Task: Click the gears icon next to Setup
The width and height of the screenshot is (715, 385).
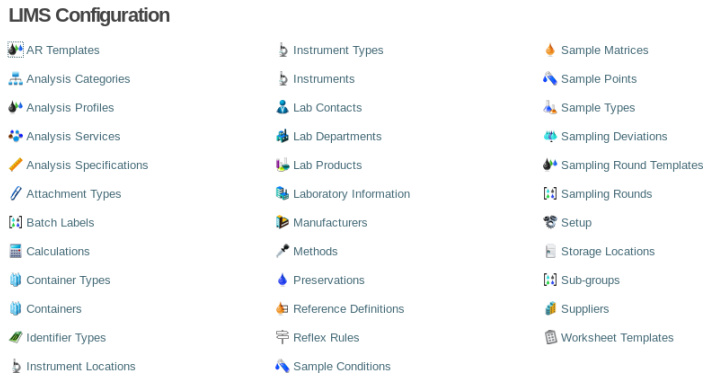Action: tap(550, 222)
